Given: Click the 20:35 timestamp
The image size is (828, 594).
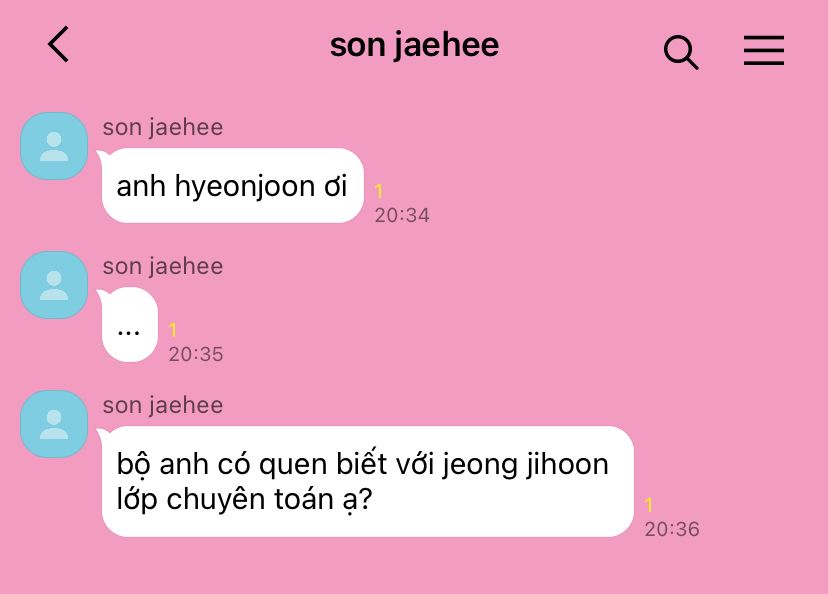Looking at the screenshot, I should [196, 354].
